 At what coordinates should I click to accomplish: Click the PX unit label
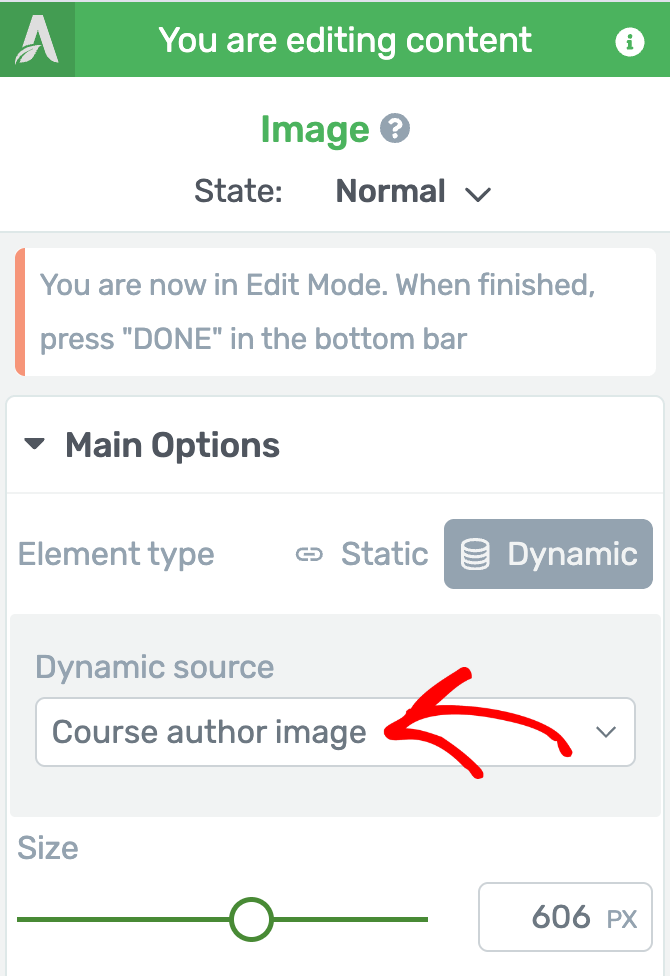[x=621, y=919]
